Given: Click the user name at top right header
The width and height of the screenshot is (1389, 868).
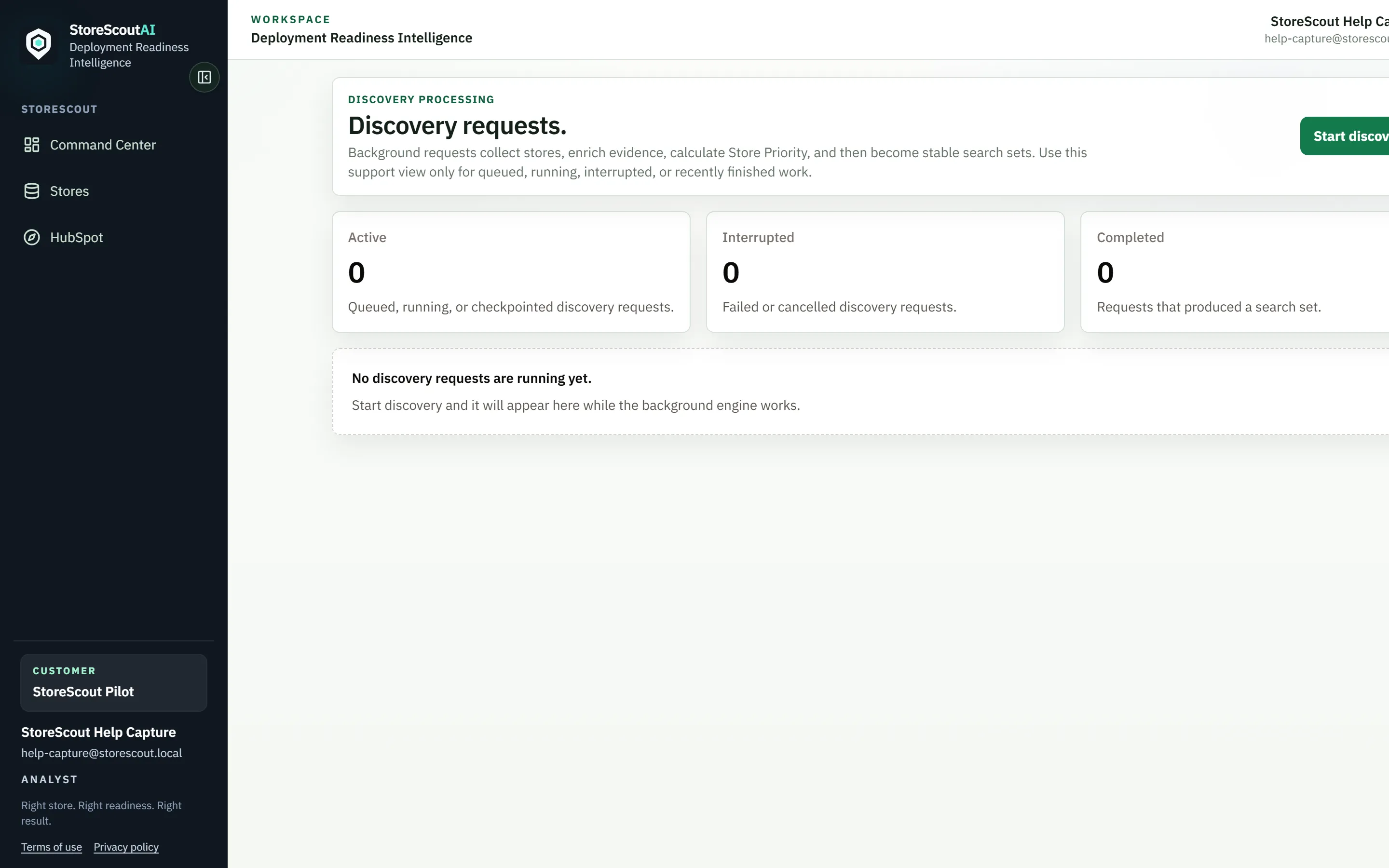Looking at the screenshot, I should click(x=1329, y=21).
